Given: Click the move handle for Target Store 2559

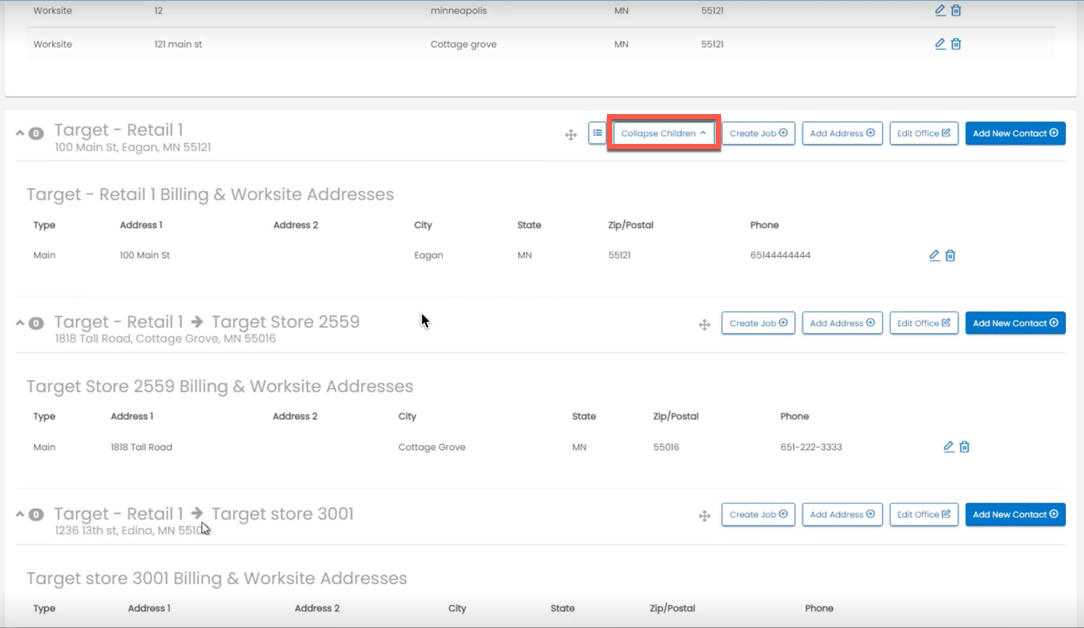Looking at the screenshot, I should 704,324.
